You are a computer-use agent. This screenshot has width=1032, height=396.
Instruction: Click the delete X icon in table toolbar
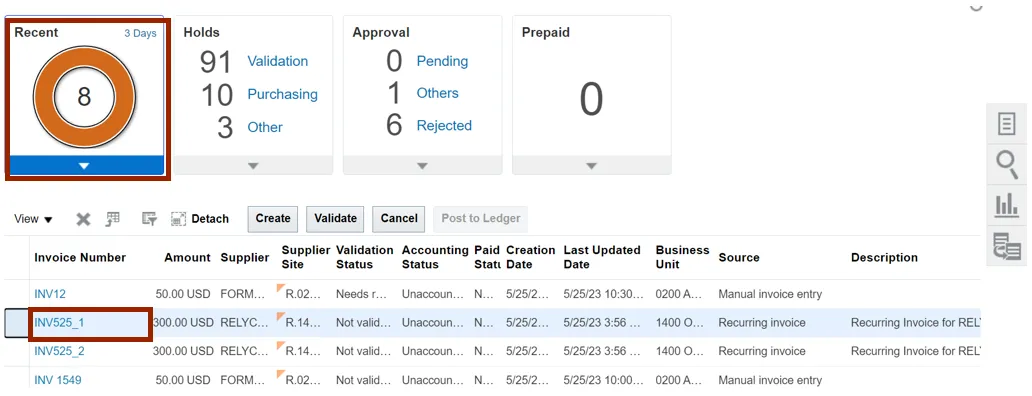[83, 219]
